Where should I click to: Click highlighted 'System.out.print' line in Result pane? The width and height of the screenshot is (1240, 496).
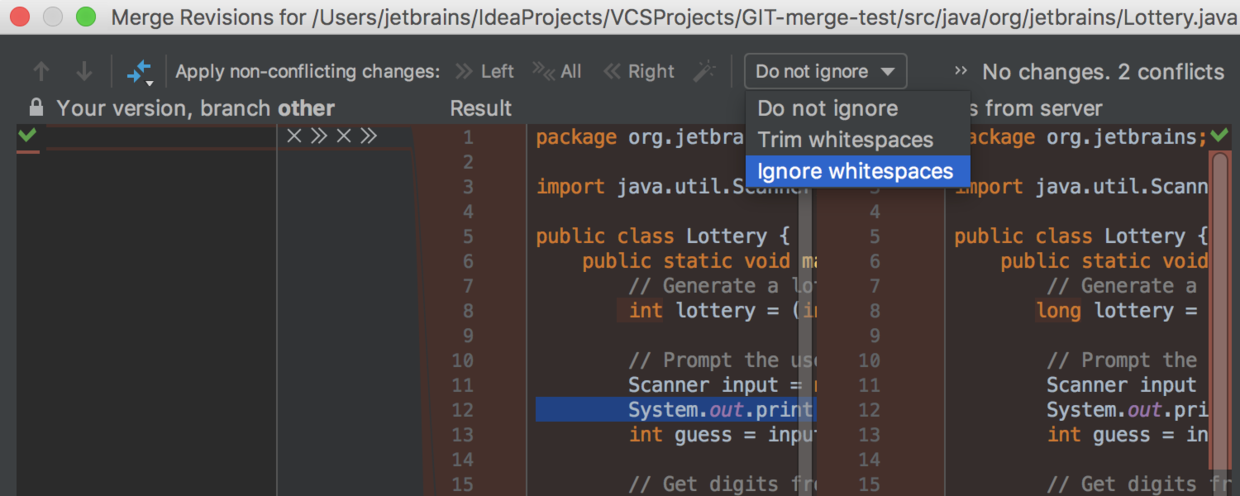[x=675, y=410]
